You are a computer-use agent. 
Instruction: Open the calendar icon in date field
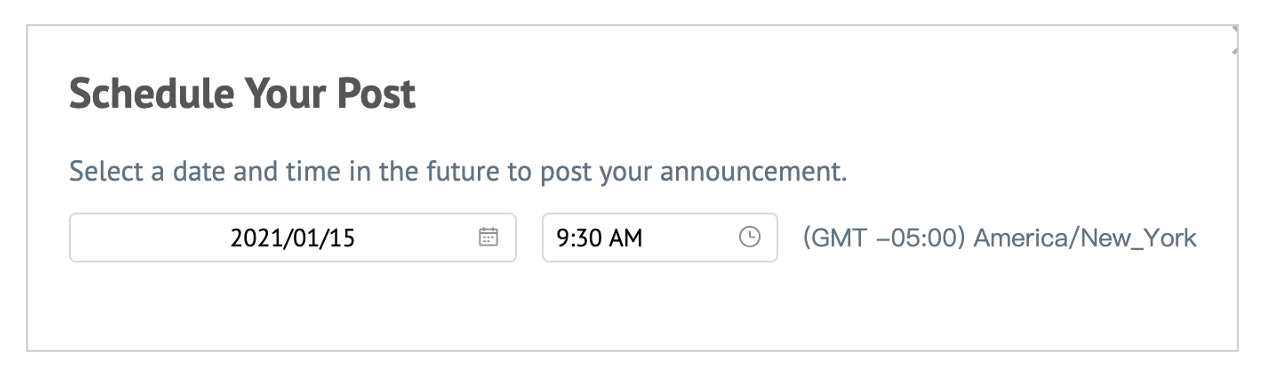coord(488,237)
